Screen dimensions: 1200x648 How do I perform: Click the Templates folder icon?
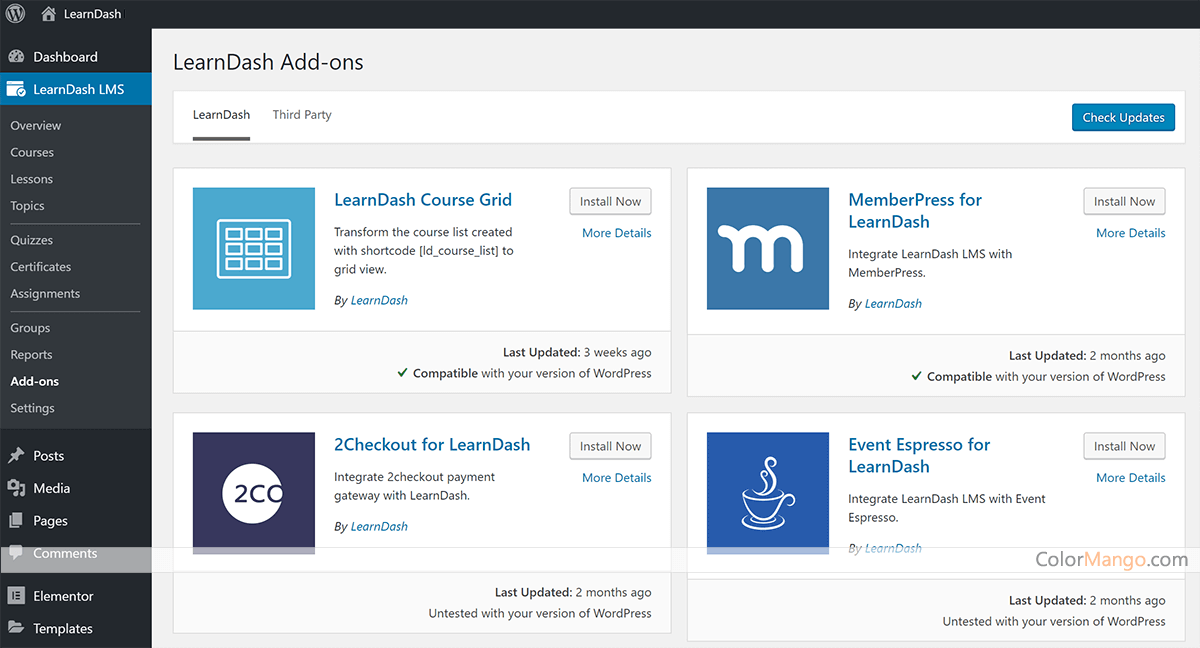point(16,628)
